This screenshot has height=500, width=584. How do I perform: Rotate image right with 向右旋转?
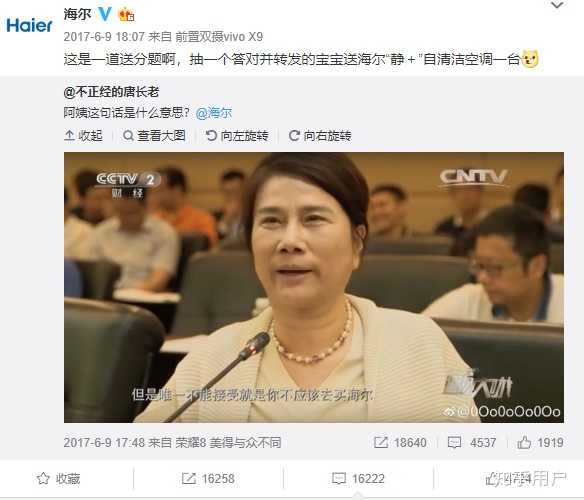(320, 136)
